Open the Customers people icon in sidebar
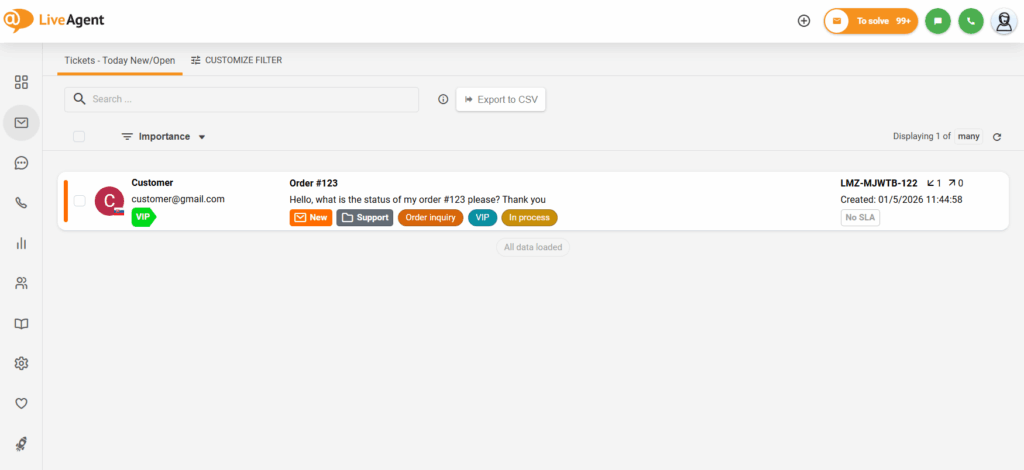1024x470 pixels. (x=21, y=283)
